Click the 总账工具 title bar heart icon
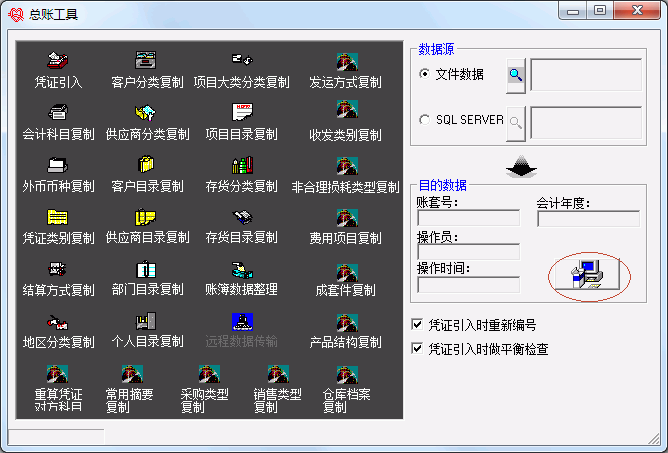Screen dimensions: 668x453 tap(16, 15)
